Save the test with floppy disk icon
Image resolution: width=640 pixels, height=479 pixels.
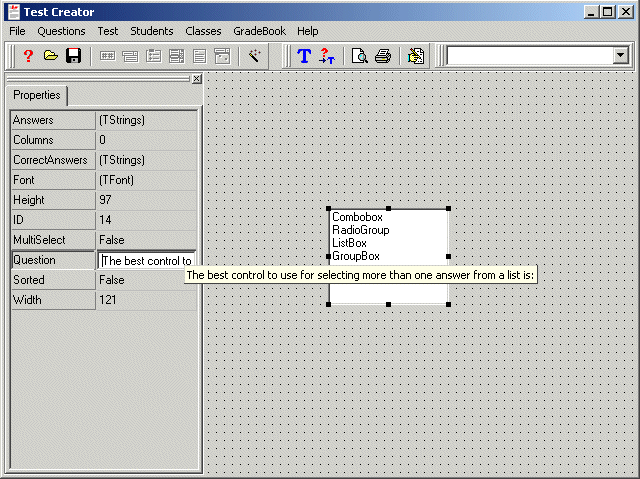[x=73, y=56]
